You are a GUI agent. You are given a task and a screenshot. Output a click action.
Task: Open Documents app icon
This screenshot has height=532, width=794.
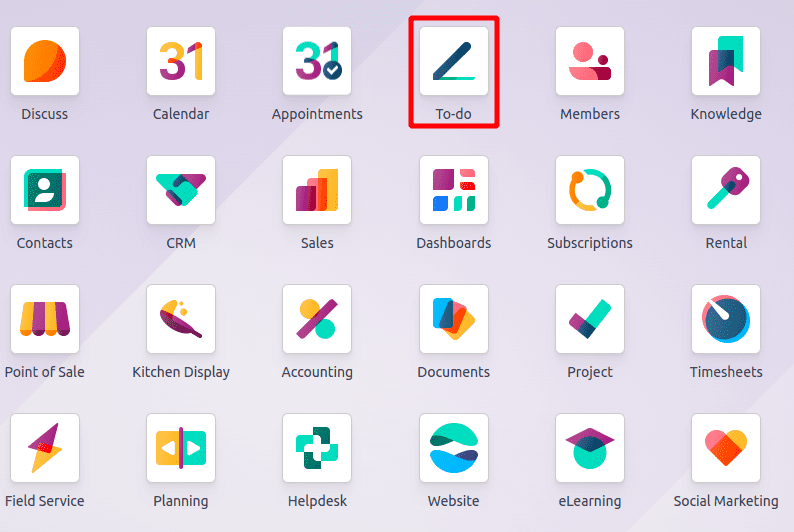454,319
